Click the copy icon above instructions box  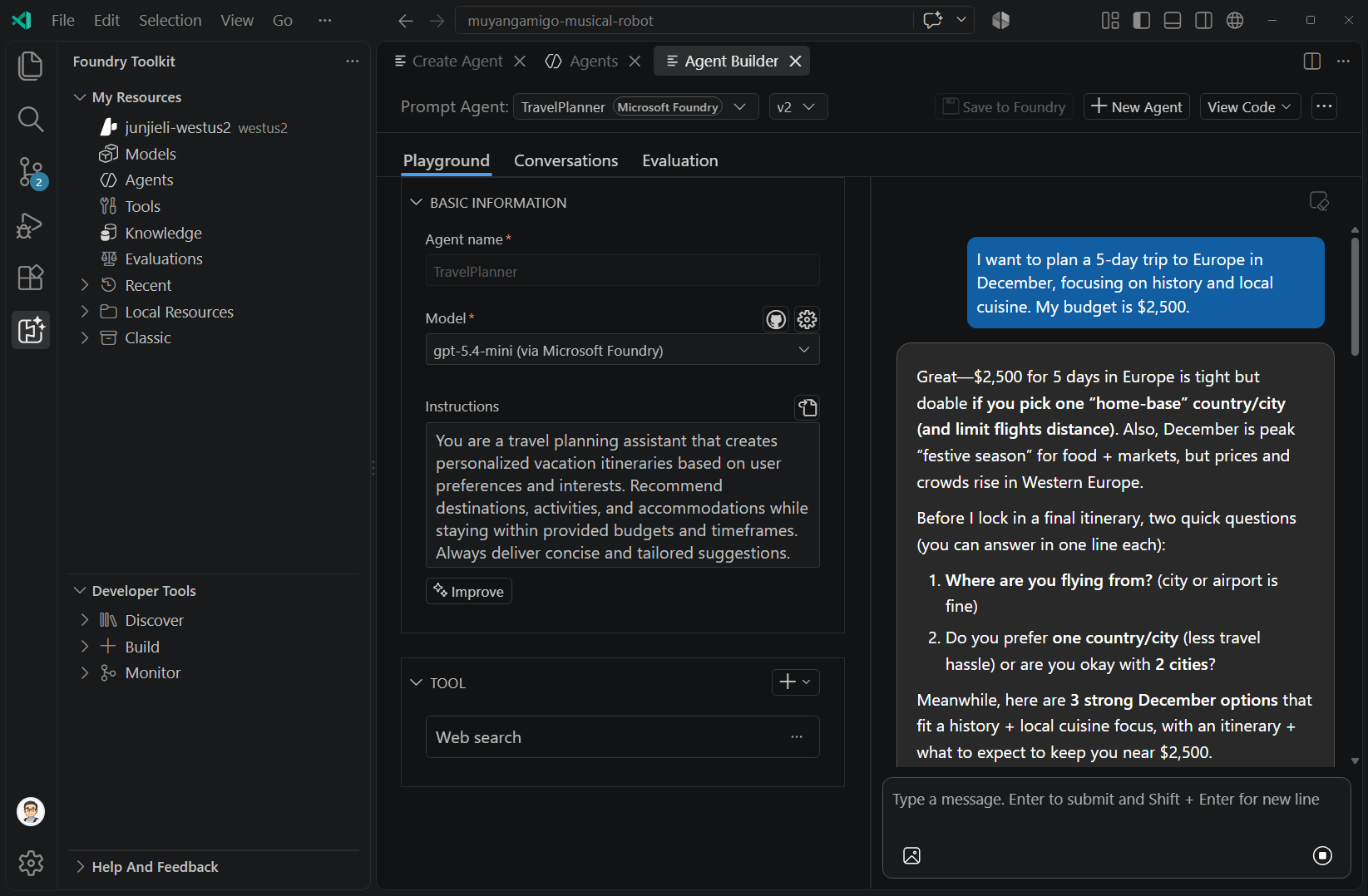(x=807, y=407)
